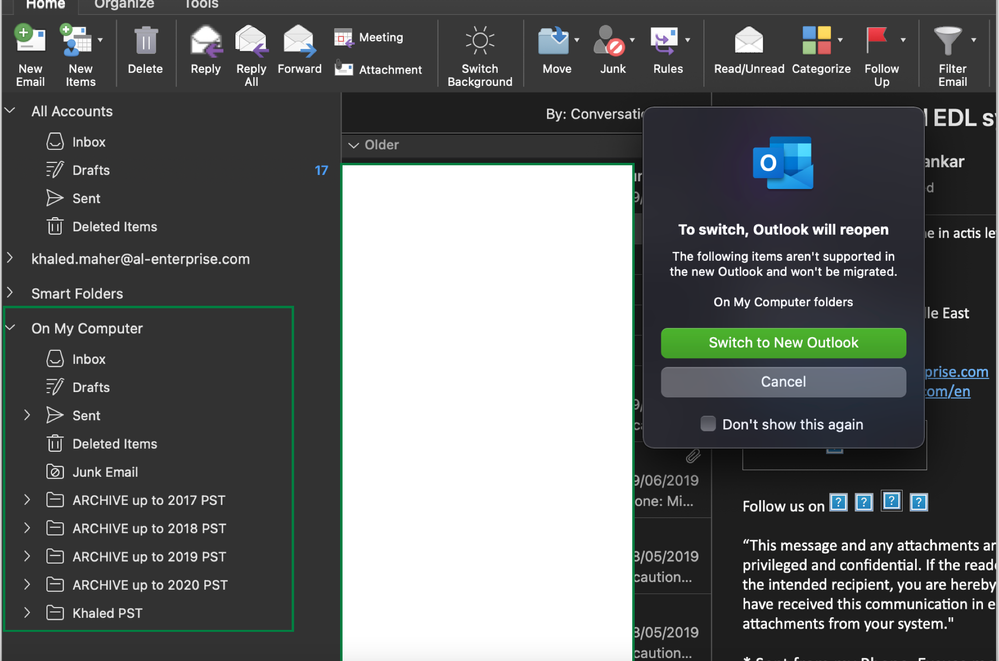This screenshot has height=661, width=999.
Task: Open the Rules dropdown arrow
Action: (x=687, y=40)
